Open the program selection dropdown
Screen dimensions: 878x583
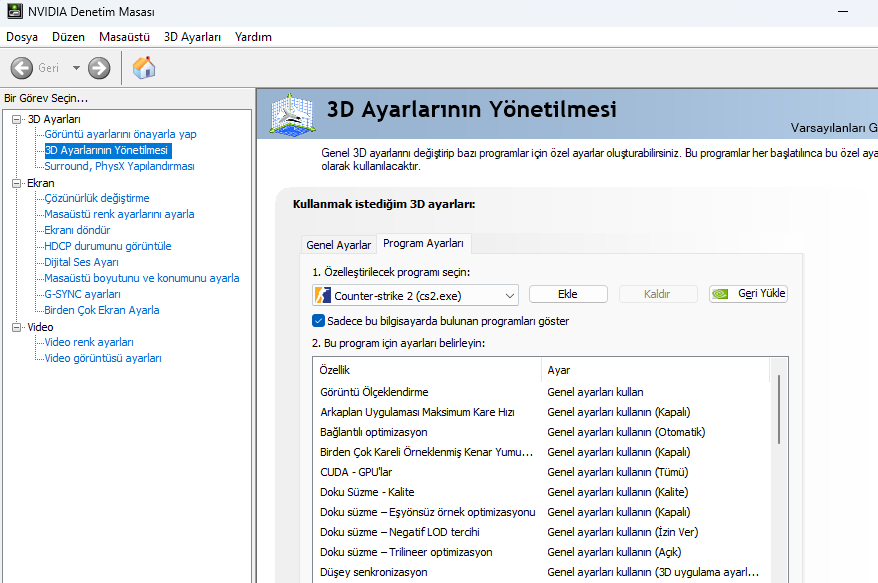pos(509,295)
